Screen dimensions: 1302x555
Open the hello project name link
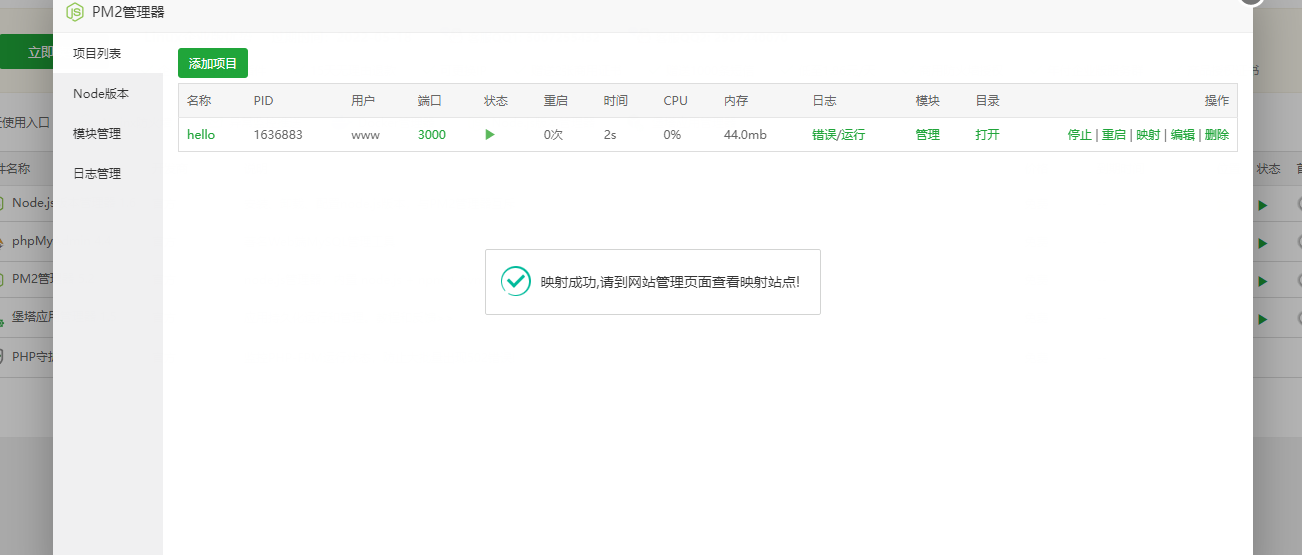click(201, 134)
